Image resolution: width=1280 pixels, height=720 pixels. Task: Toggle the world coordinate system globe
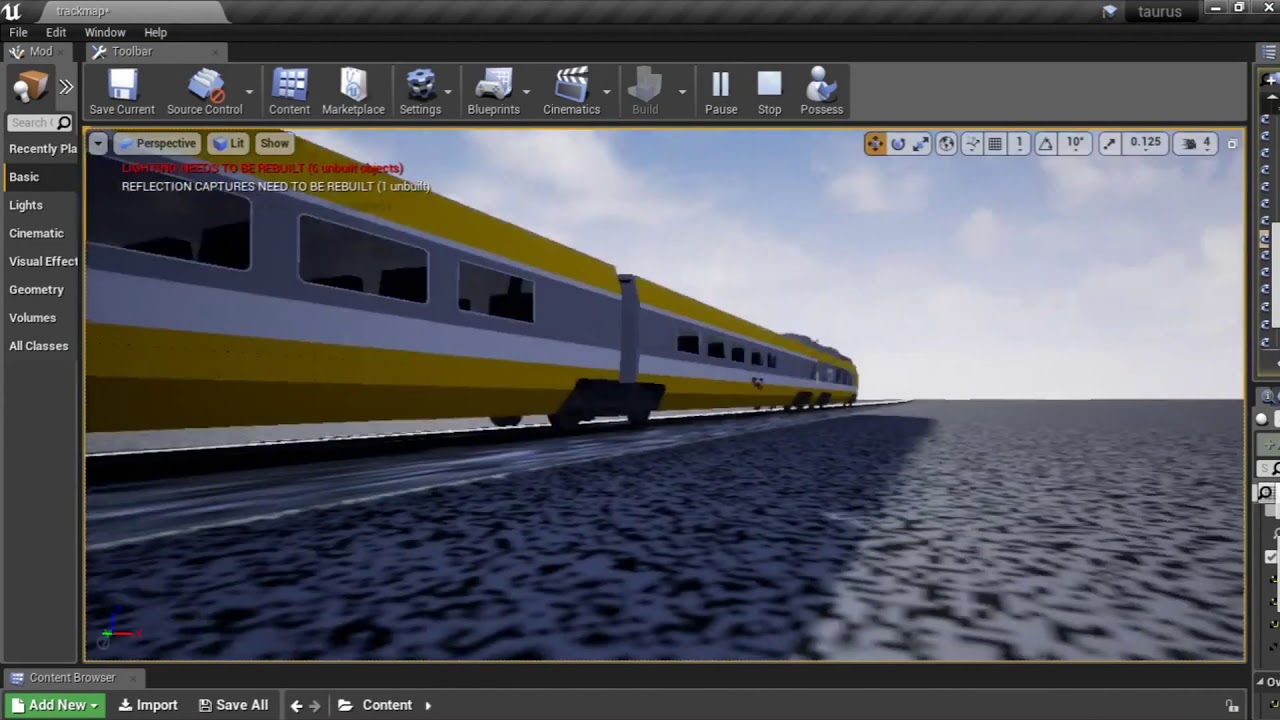[x=946, y=144]
